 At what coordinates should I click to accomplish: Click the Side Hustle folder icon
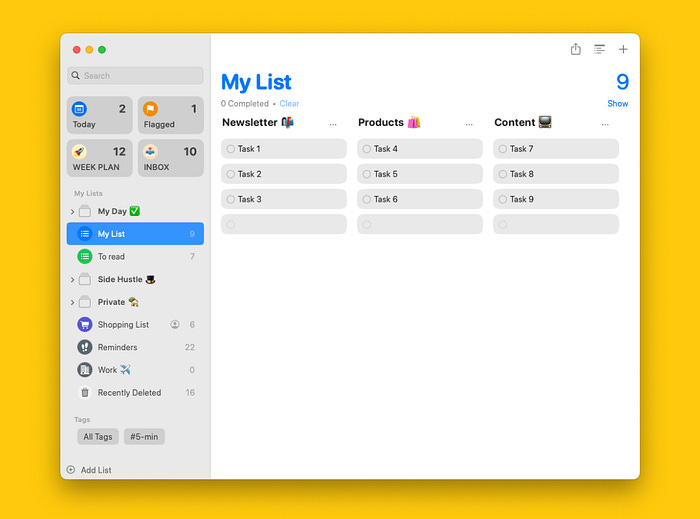click(x=84, y=279)
